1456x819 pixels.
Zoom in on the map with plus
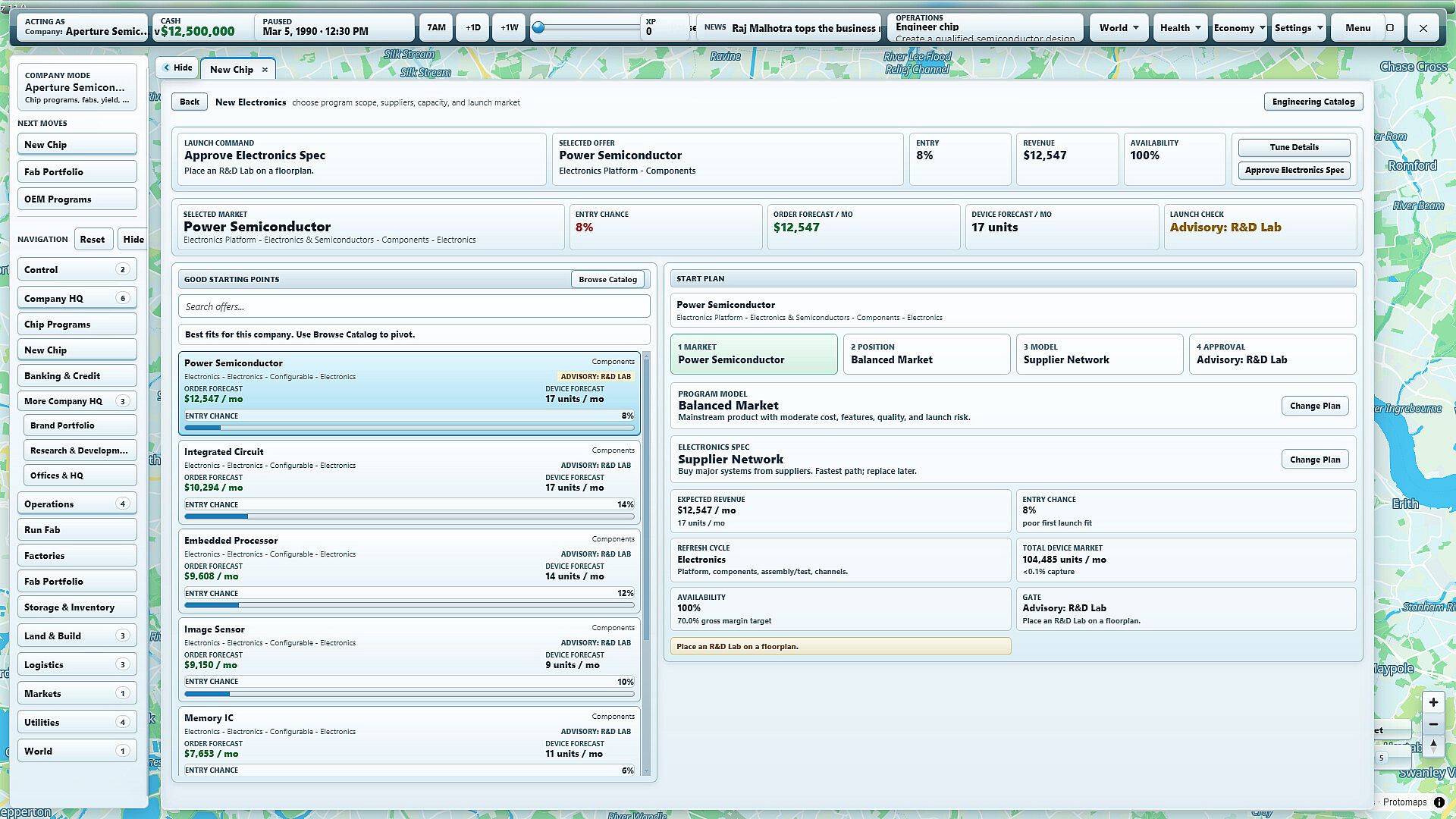point(1433,702)
